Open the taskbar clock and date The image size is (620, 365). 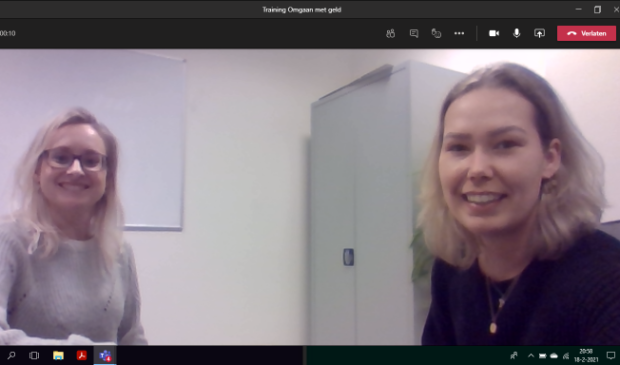(586, 356)
